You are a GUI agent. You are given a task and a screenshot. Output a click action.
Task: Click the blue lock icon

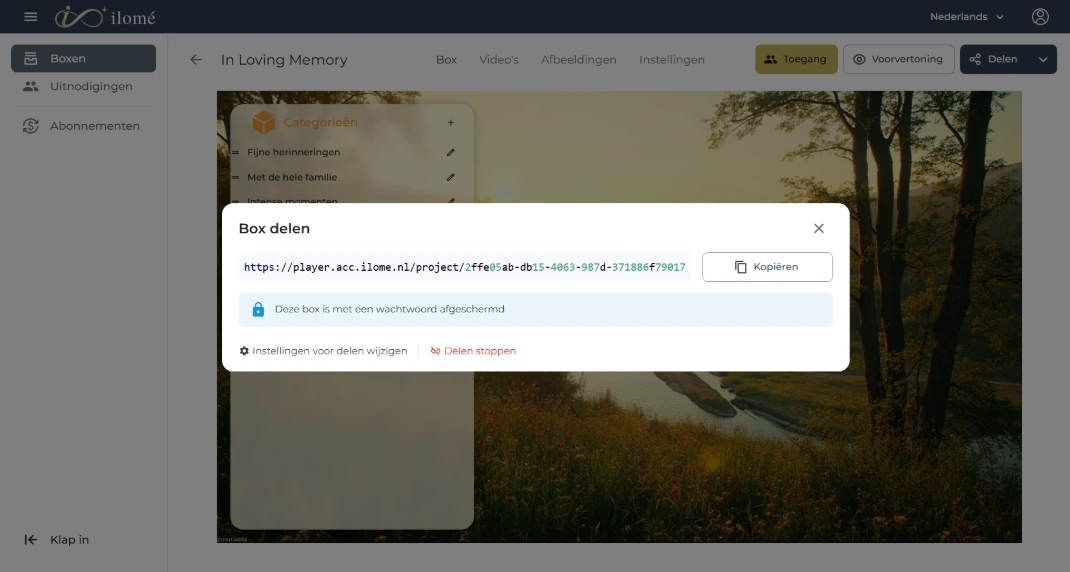click(258, 309)
